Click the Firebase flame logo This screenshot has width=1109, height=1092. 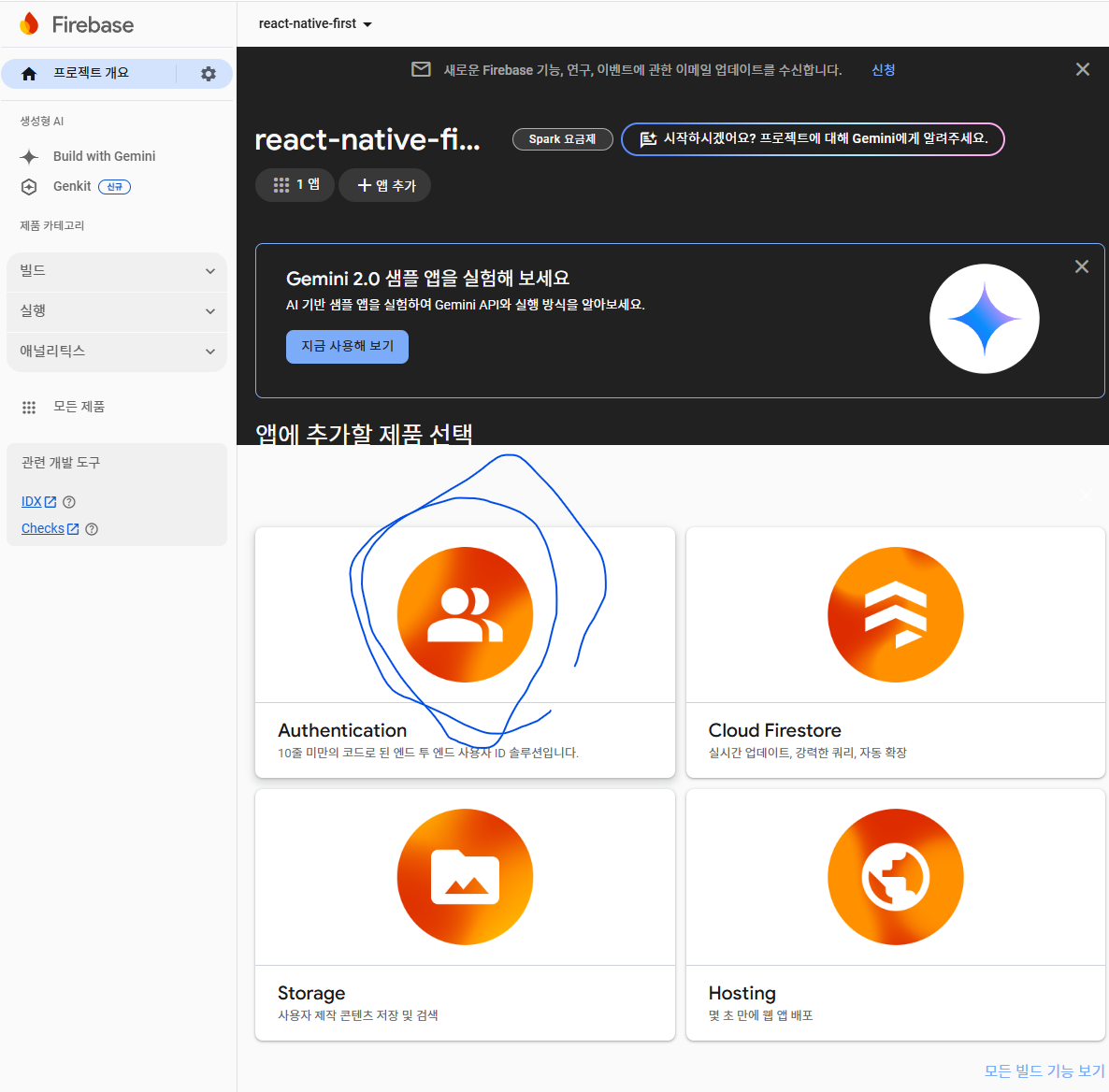point(29,24)
